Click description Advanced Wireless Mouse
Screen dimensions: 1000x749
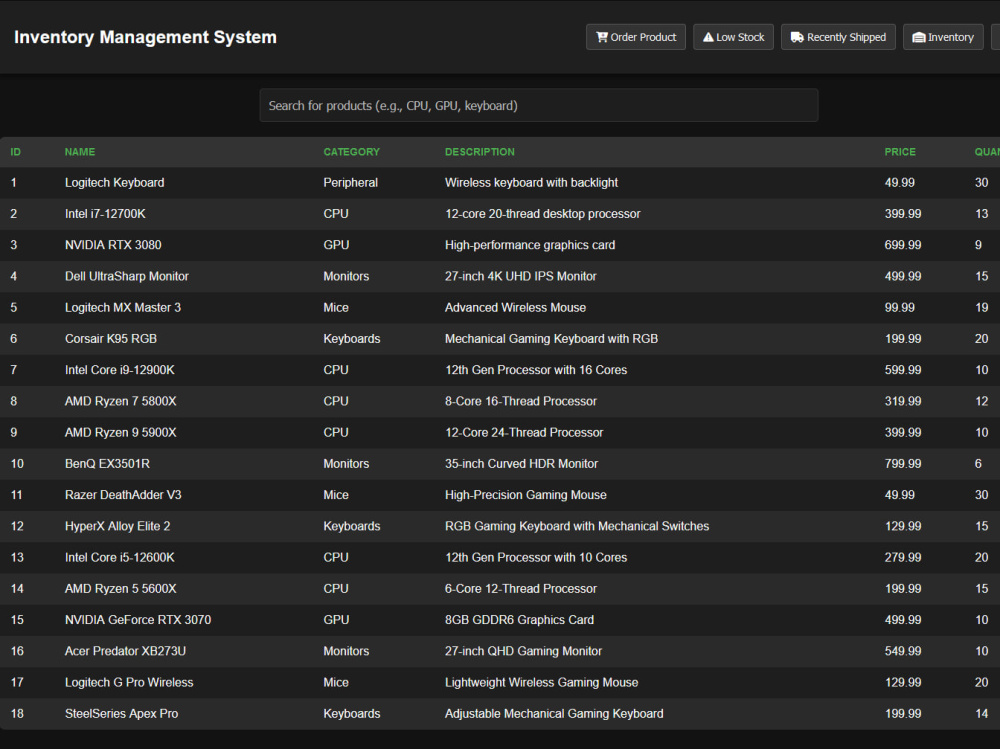tap(515, 308)
